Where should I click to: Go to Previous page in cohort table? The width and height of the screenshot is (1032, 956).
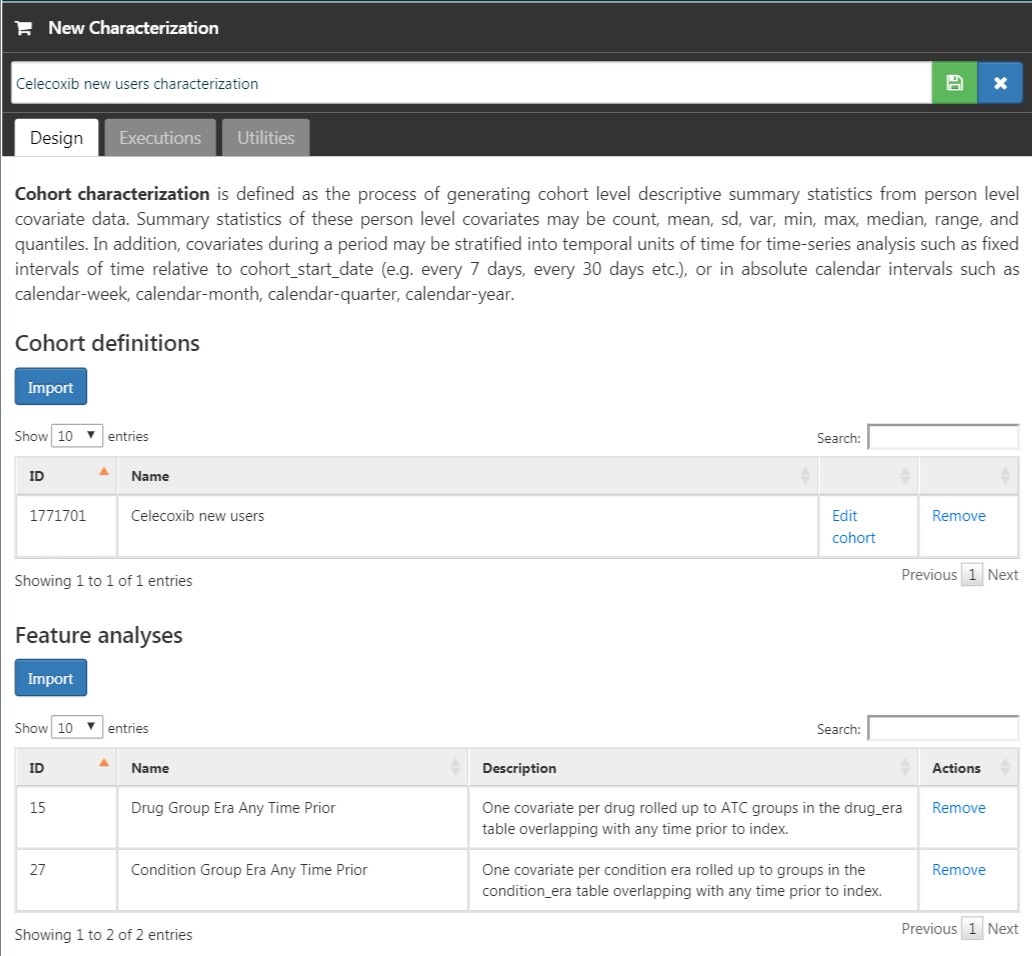tap(929, 574)
